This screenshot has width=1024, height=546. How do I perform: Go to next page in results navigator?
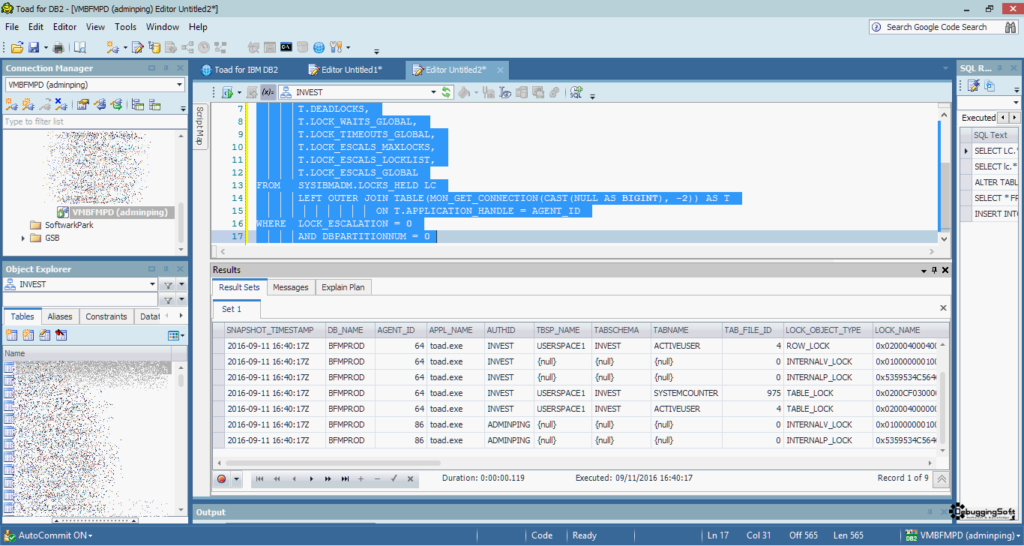pos(328,479)
